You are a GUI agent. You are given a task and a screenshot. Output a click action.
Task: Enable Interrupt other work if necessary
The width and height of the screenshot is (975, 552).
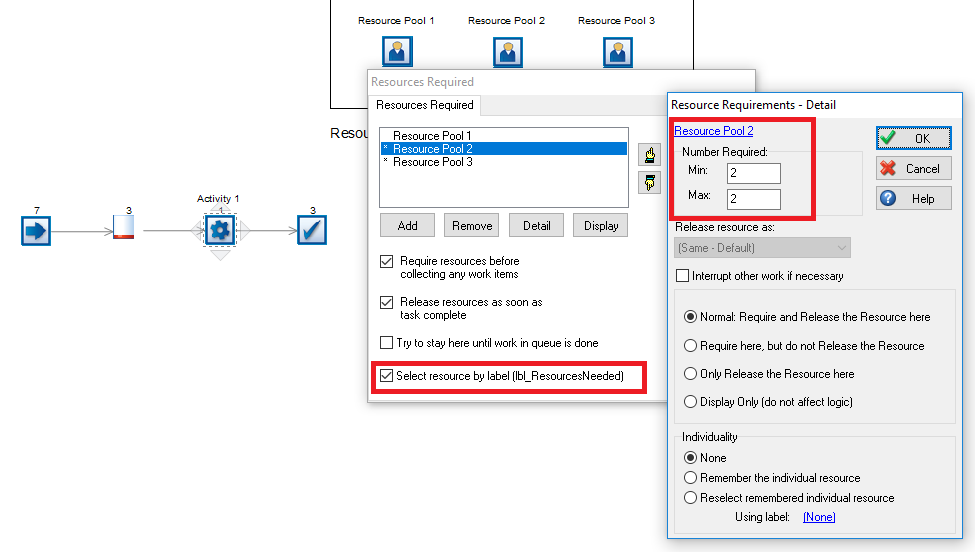pyautogui.click(x=683, y=275)
